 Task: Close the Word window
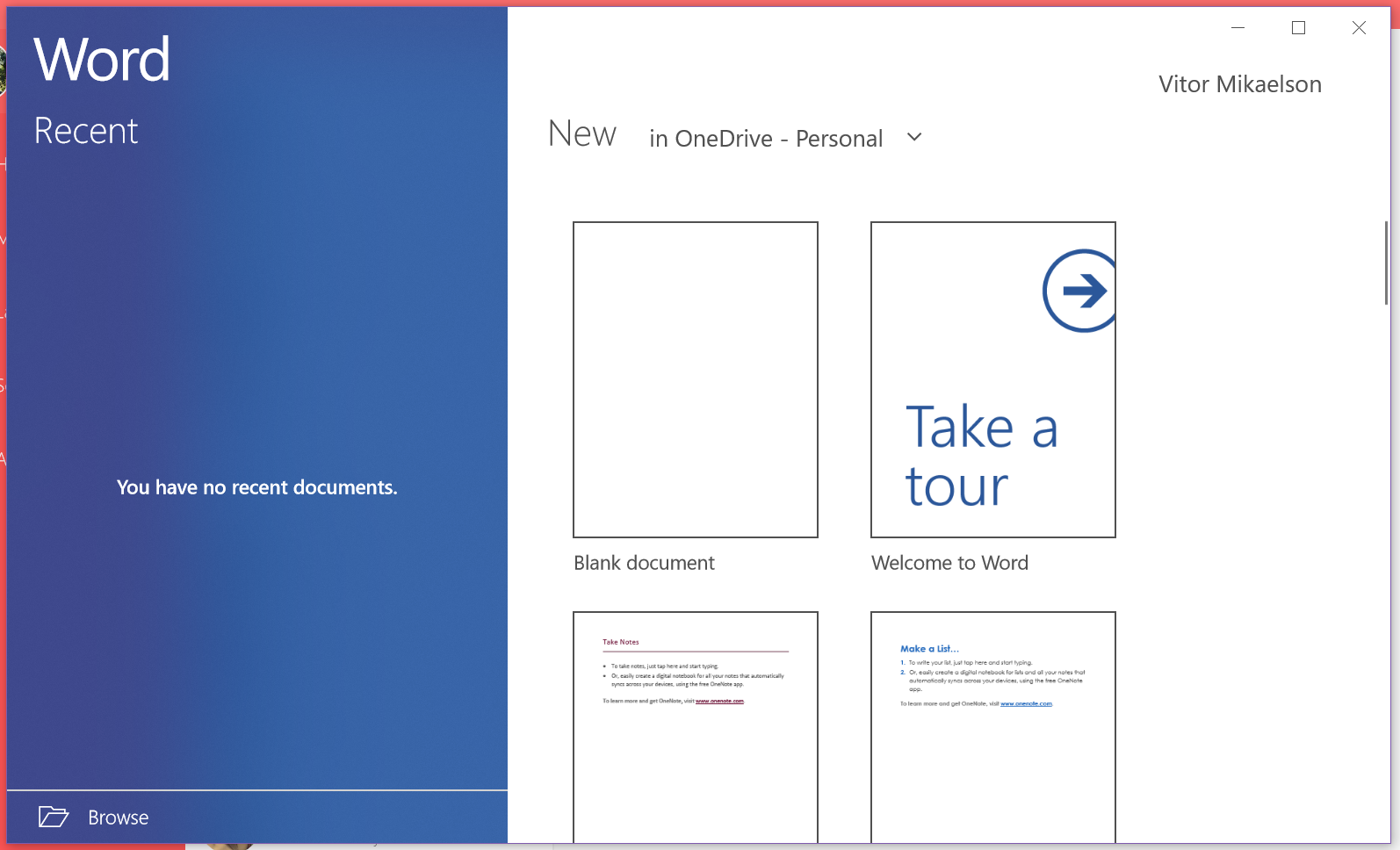[x=1359, y=28]
